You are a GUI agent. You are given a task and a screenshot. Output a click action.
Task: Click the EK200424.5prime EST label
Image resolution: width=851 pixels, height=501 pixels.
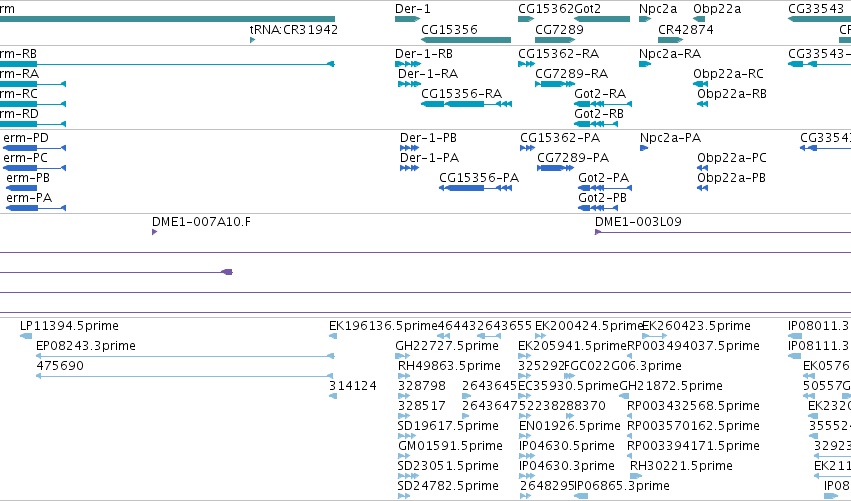click(x=589, y=326)
